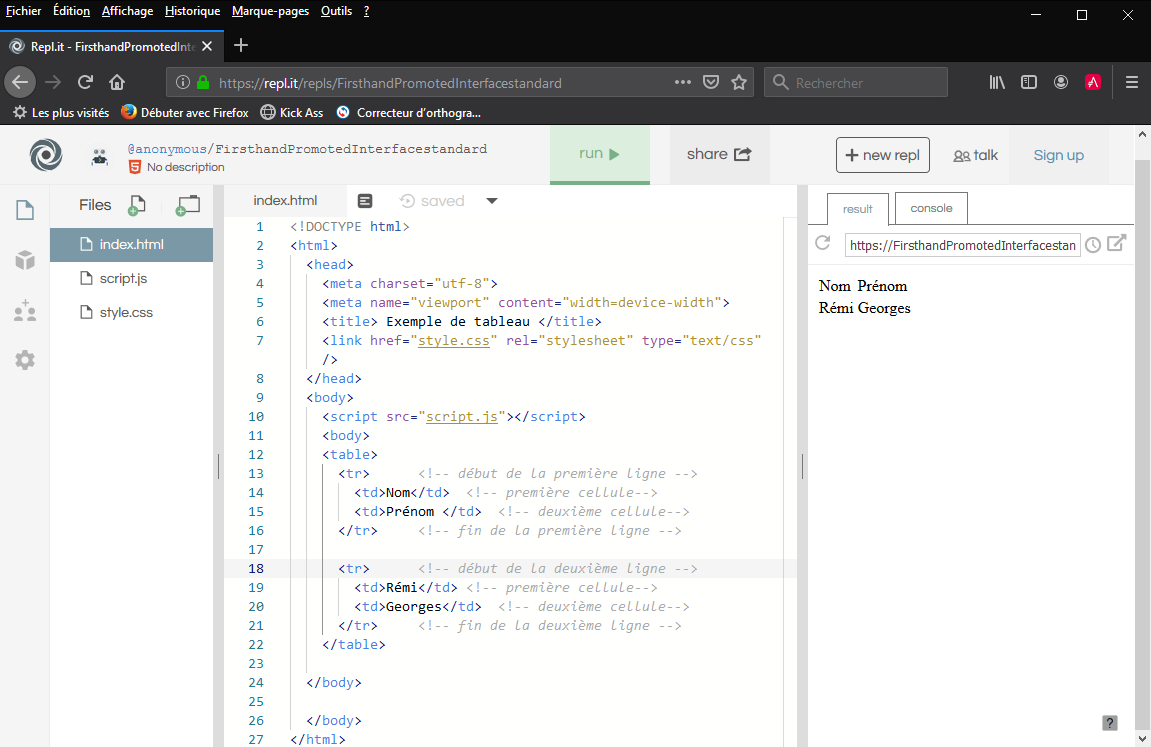This screenshot has height=747, width=1151.
Task: Switch to the result tab
Action: pyautogui.click(x=857, y=209)
